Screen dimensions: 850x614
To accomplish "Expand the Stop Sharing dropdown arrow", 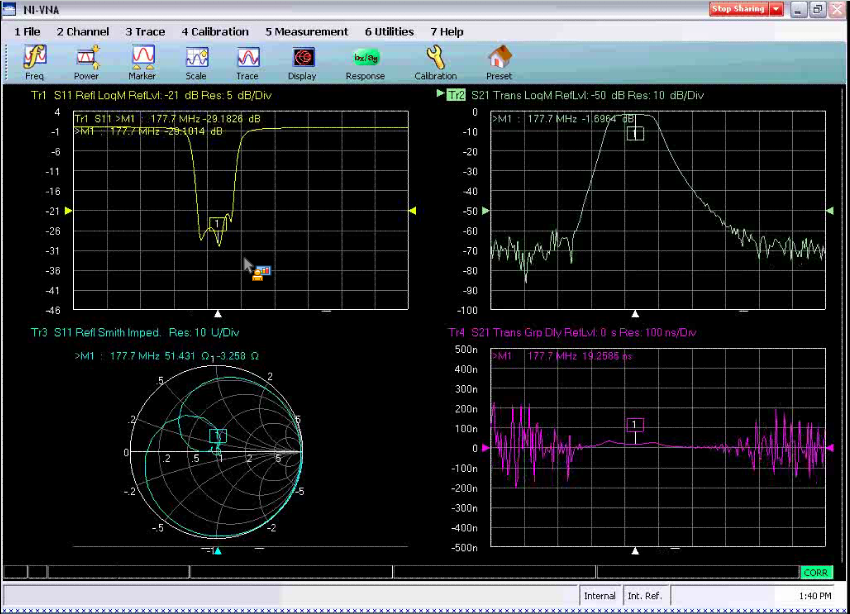I will tap(776, 9).
